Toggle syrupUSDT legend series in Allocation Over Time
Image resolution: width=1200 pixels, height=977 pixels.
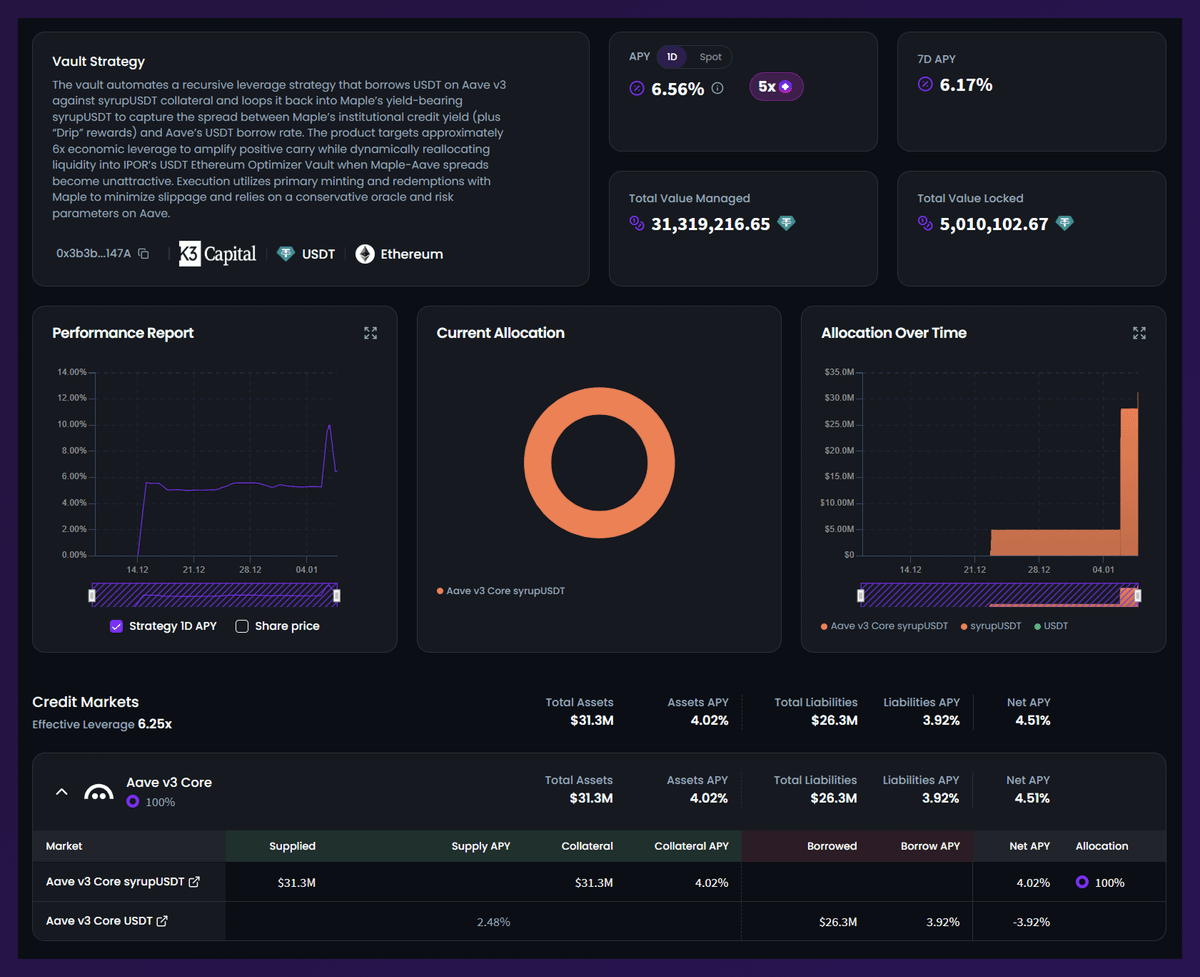tap(991, 626)
